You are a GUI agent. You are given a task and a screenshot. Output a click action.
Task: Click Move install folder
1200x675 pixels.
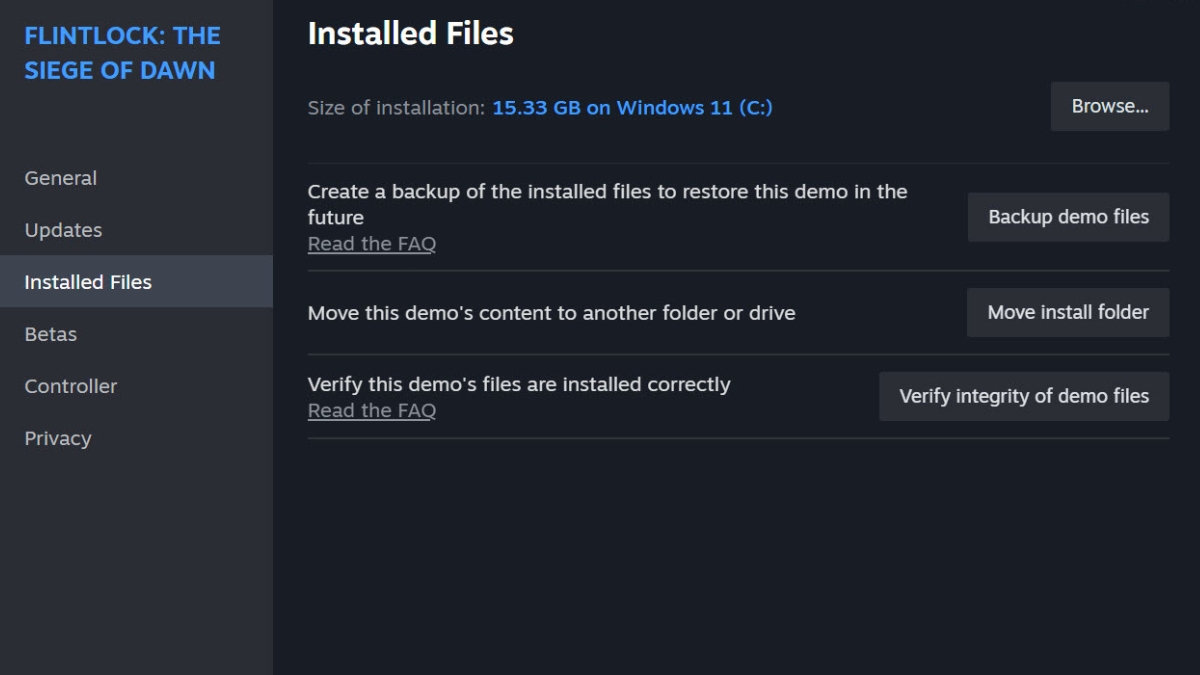tap(1067, 312)
